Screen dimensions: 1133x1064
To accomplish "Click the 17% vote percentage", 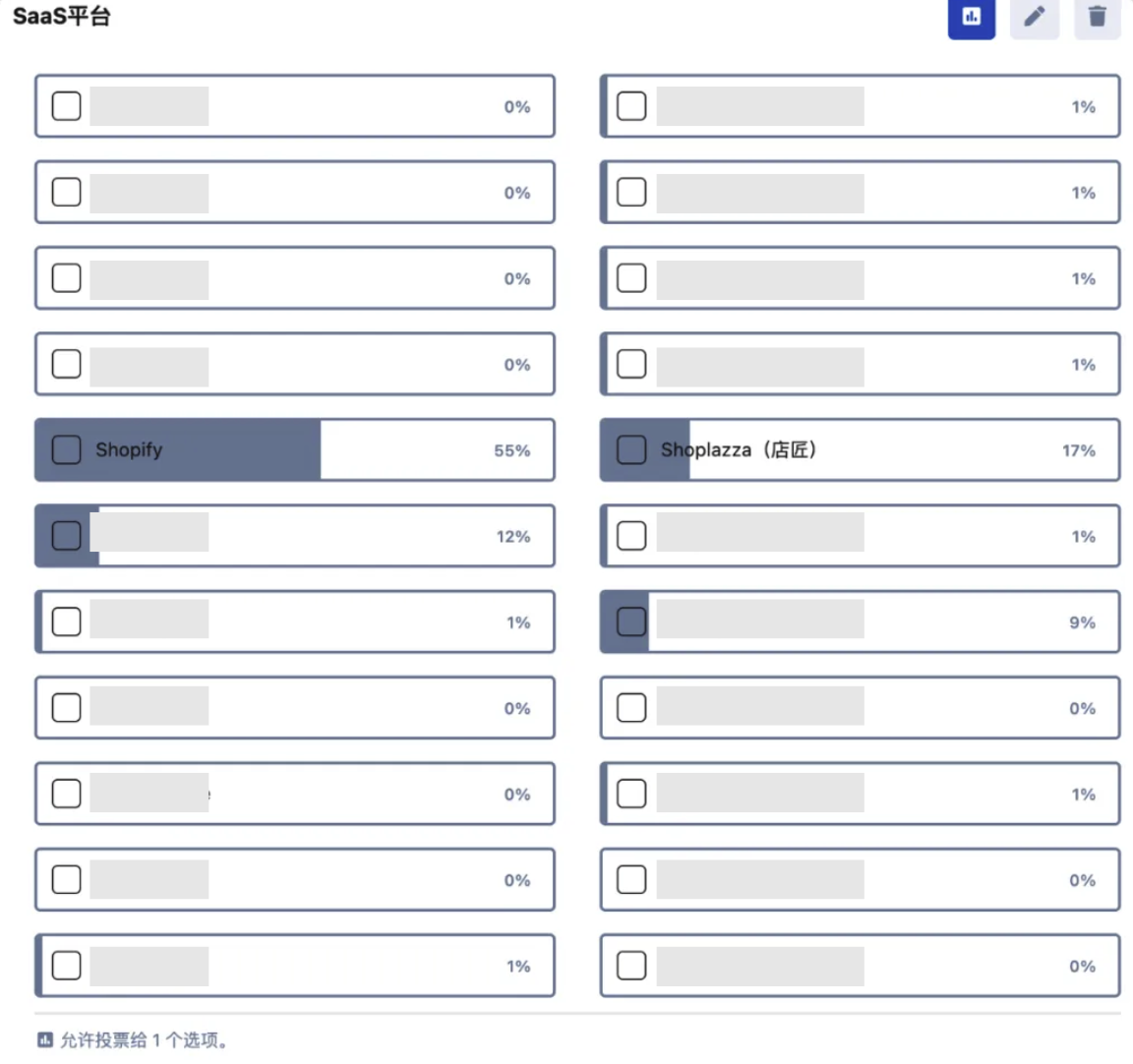I will coord(1078,450).
